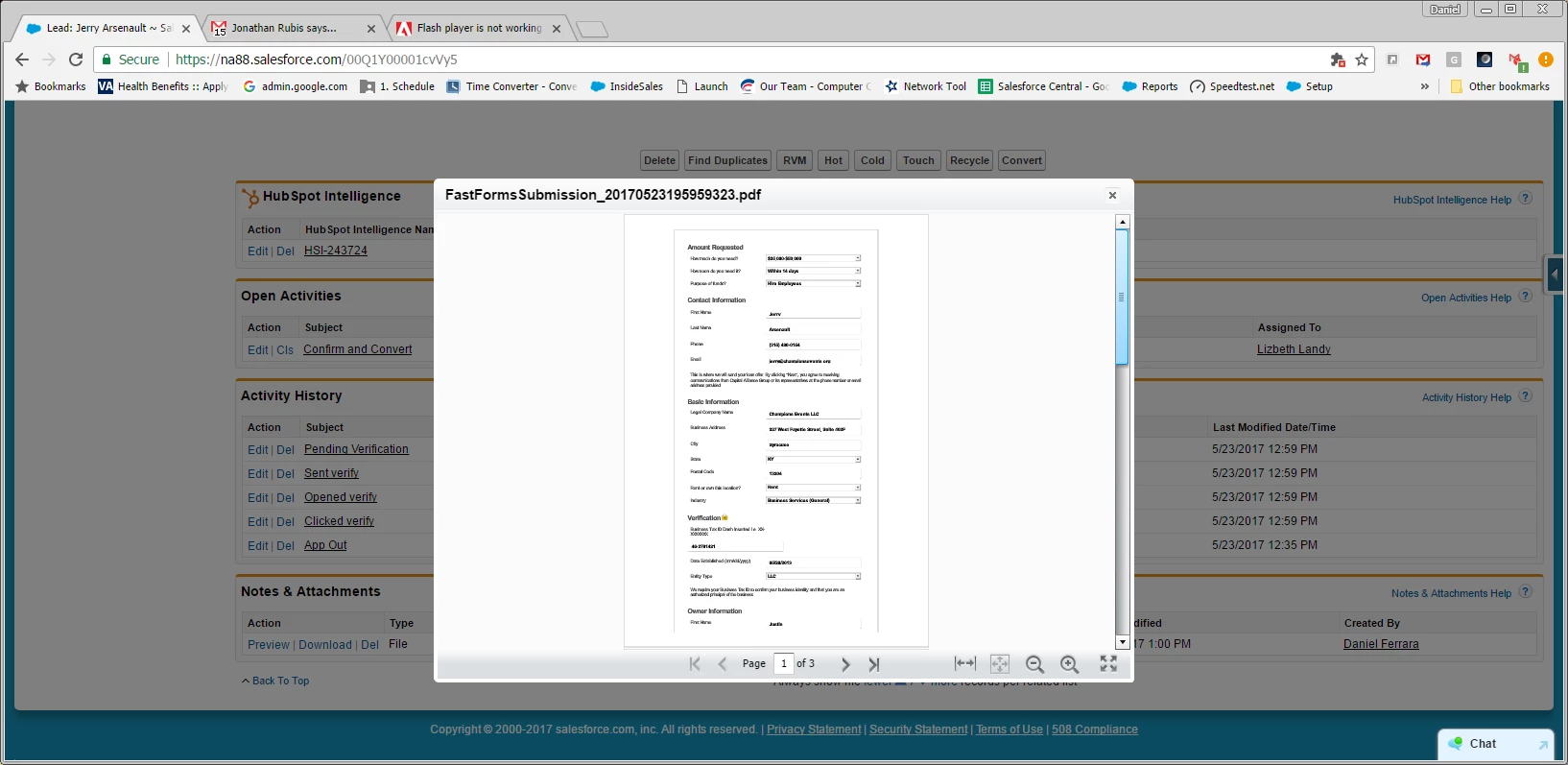1568x765 pixels.
Task: Bookmark this page with star icon
Action: [x=1362, y=60]
